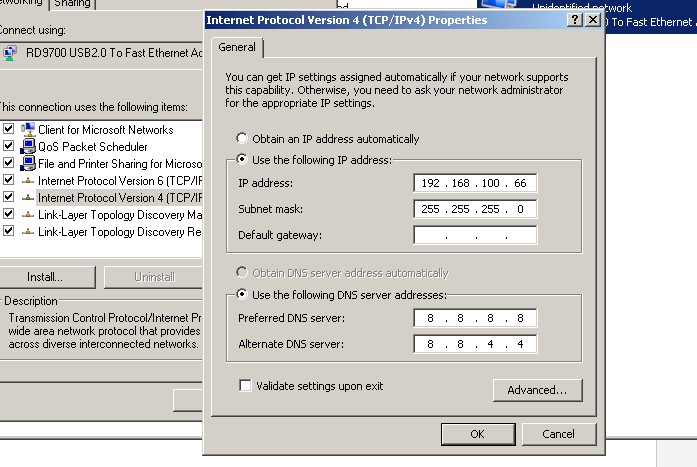Cancel the TCP/IPv4 Properties dialog
The width and height of the screenshot is (697, 467).
pos(559,434)
